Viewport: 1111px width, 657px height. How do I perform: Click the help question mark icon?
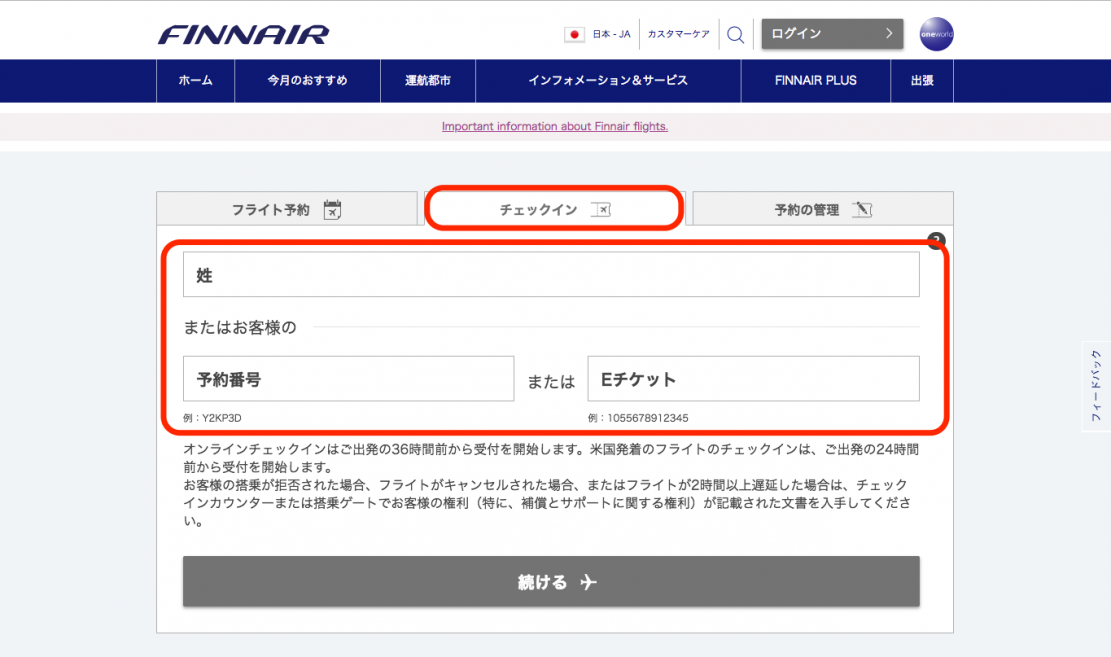pyautogui.click(x=936, y=241)
